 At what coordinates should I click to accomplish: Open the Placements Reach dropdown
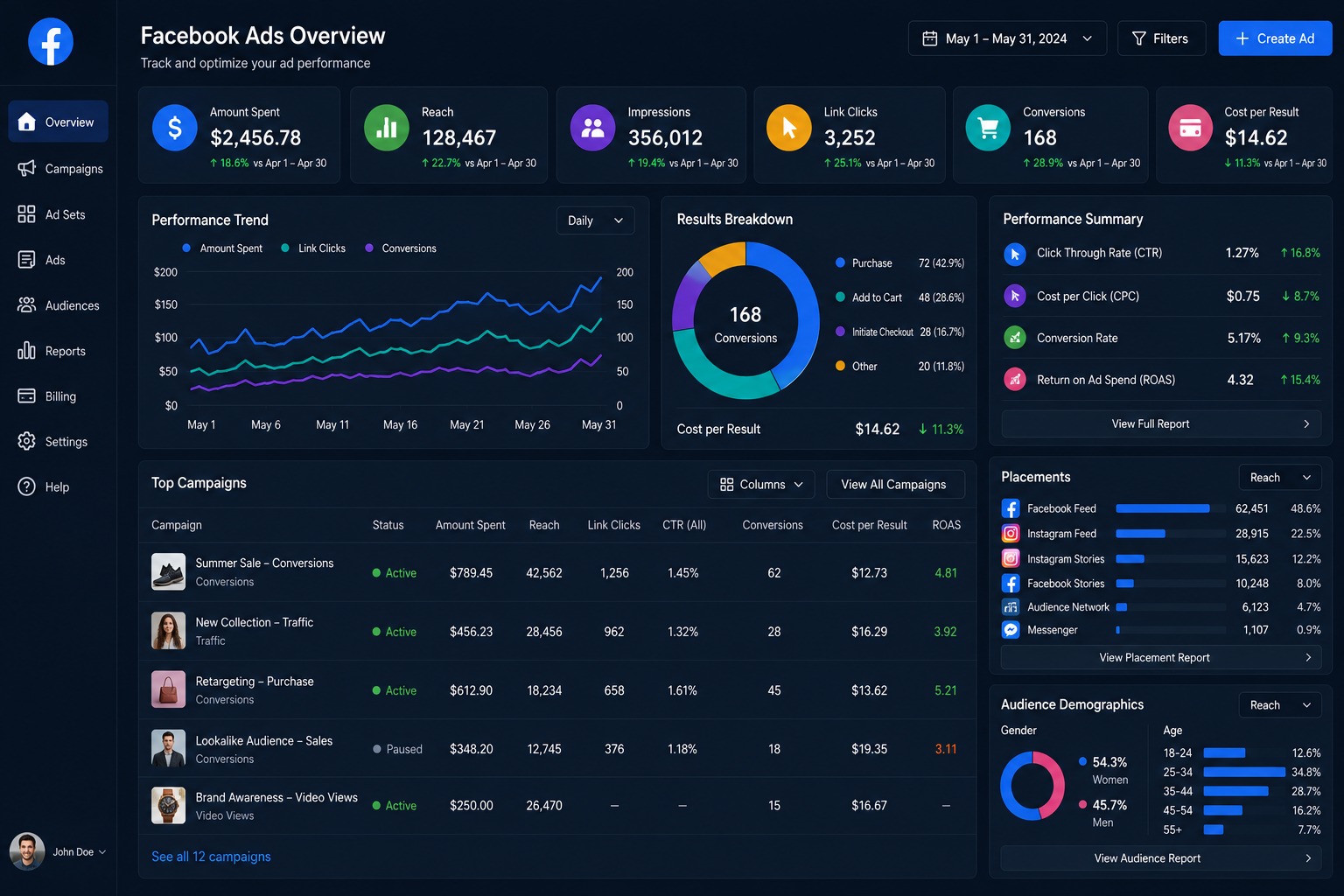click(x=1280, y=477)
